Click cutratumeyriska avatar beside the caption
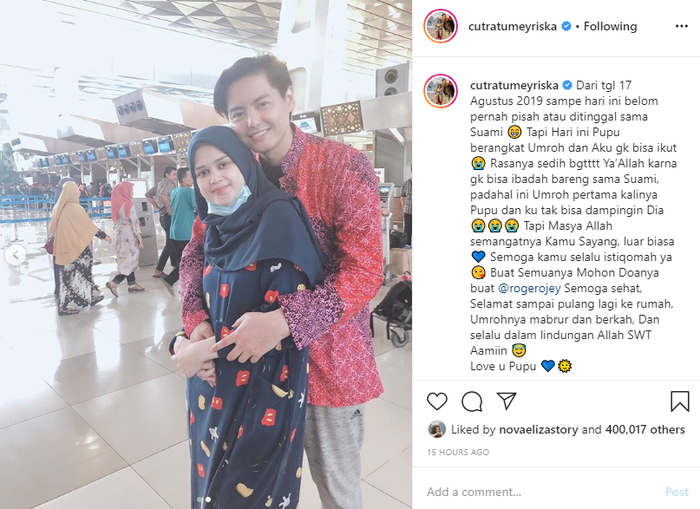This screenshot has height=509, width=700. click(441, 91)
